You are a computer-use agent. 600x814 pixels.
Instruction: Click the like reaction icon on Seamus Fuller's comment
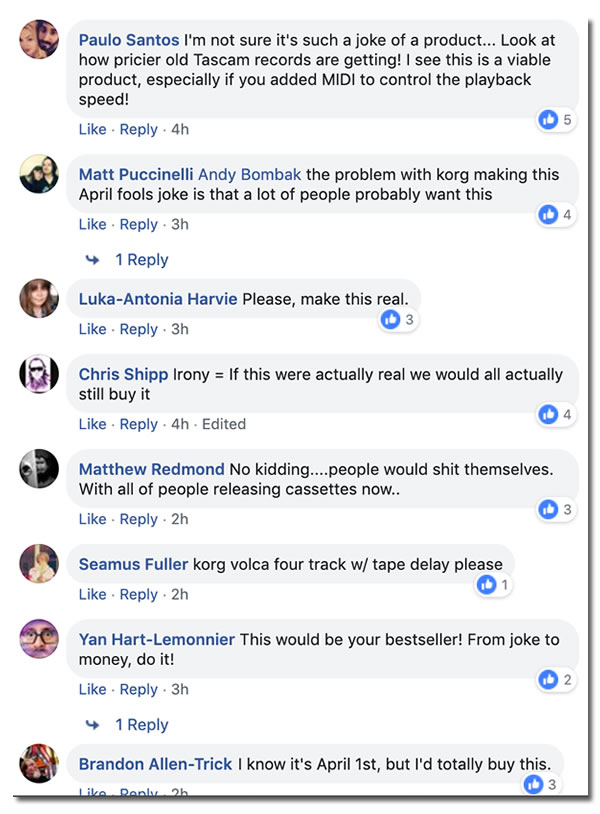click(487, 584)
